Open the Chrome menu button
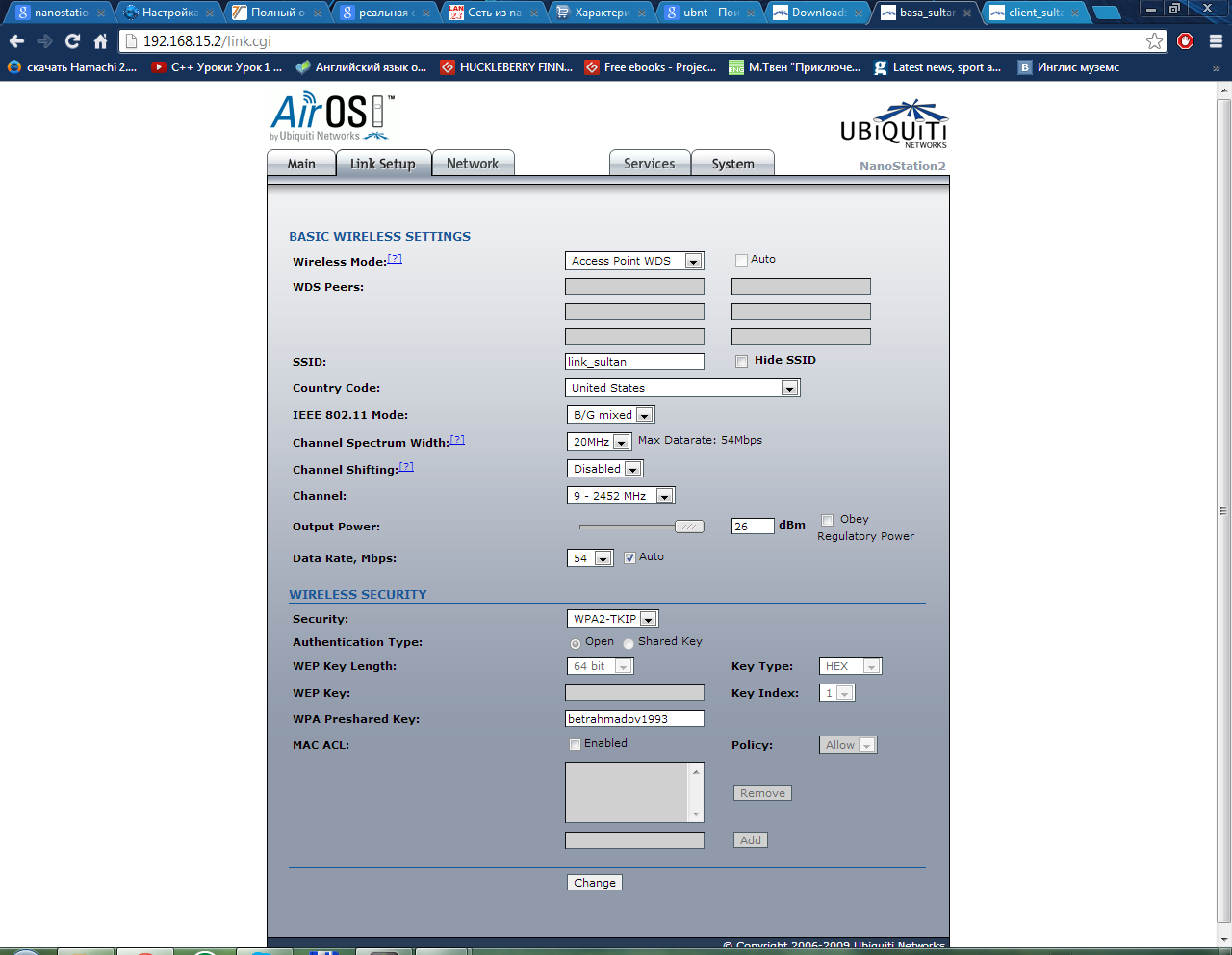 (1216, 41)
